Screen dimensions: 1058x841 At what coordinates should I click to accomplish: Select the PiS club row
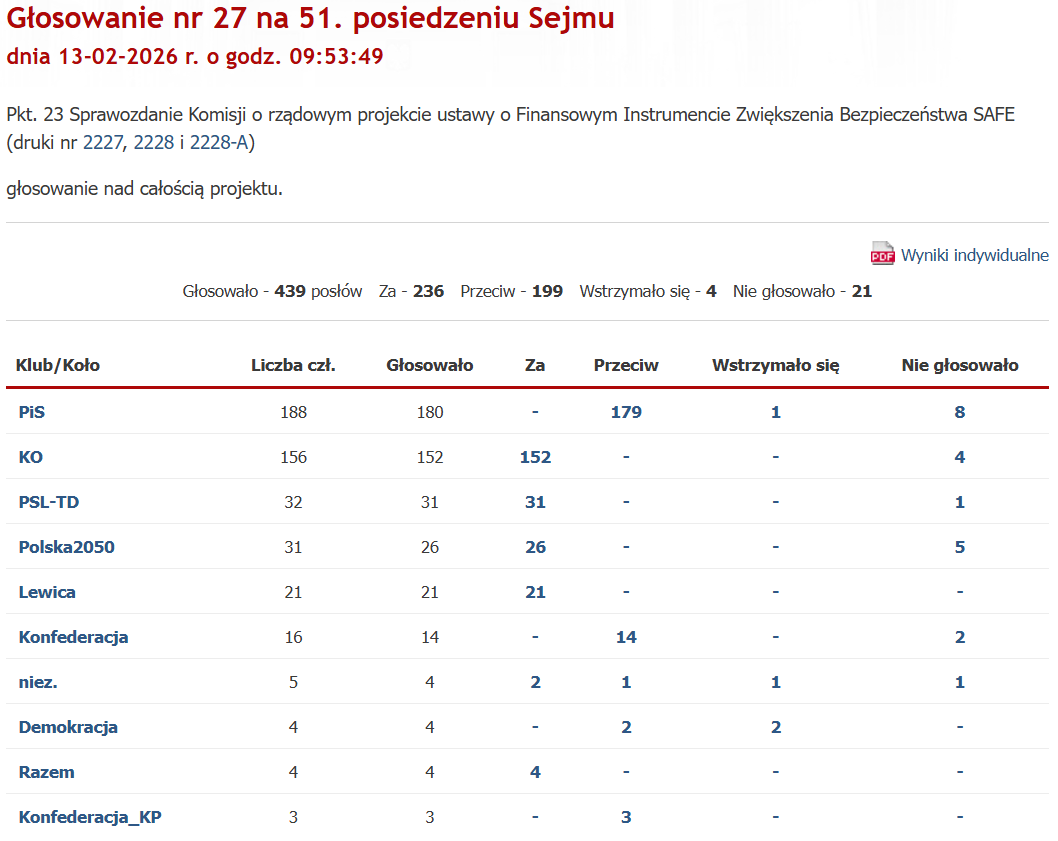pos(32,411)
